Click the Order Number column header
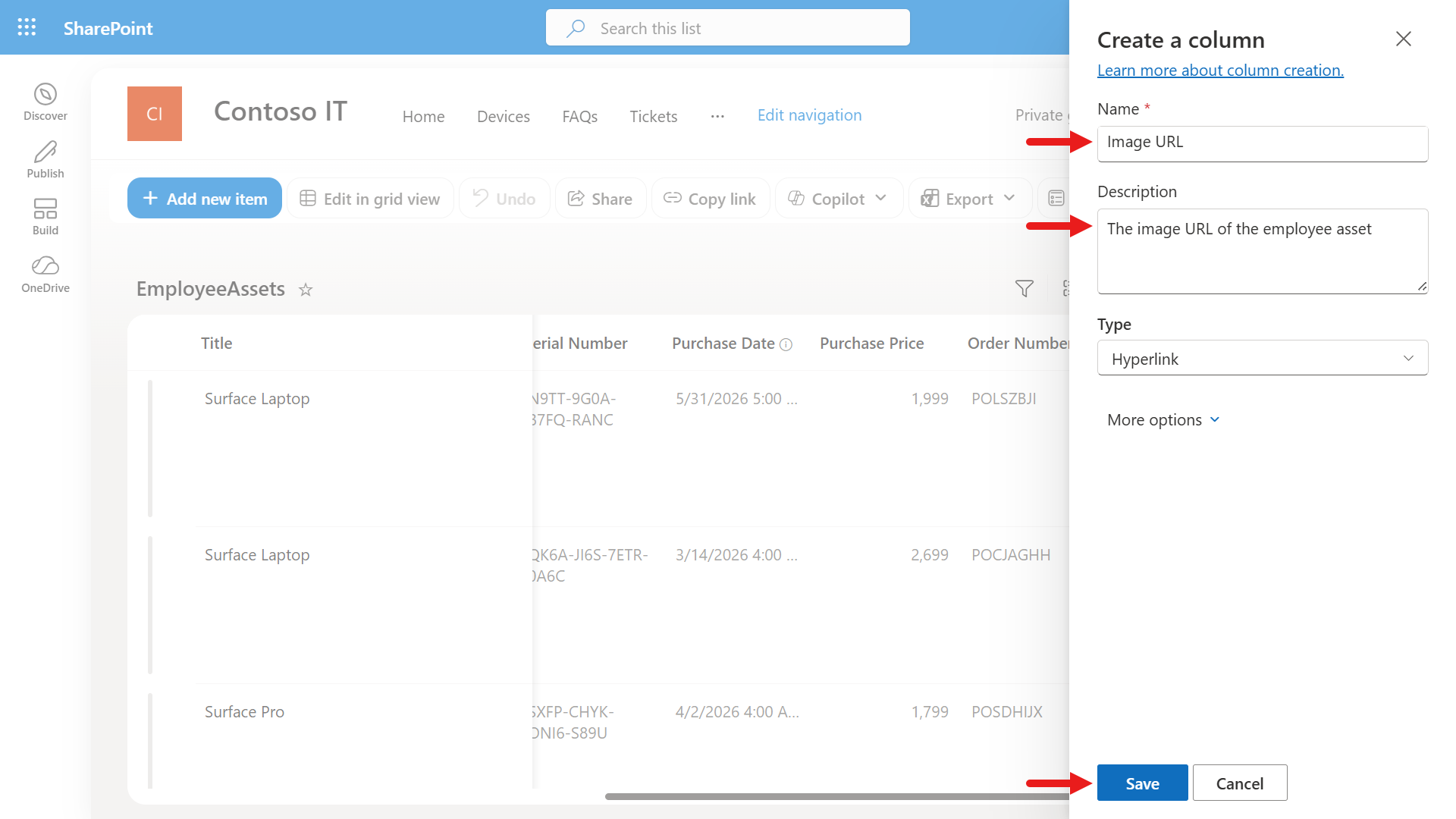The width and height of the screenshot is (1456, 819). pyautogui.click(x=1018, y=343)
